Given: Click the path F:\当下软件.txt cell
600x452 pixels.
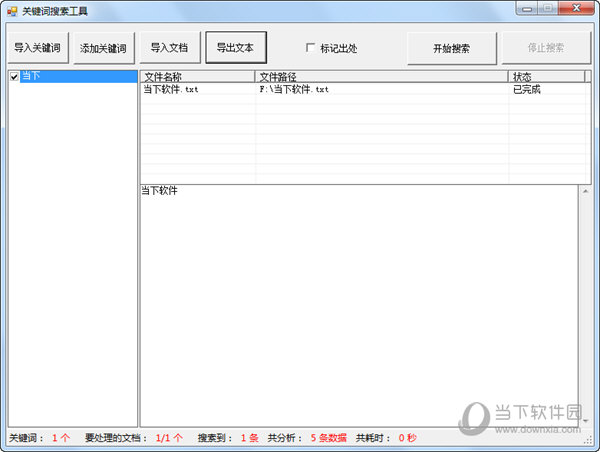Looking at the screenshot, I should 294,89.
